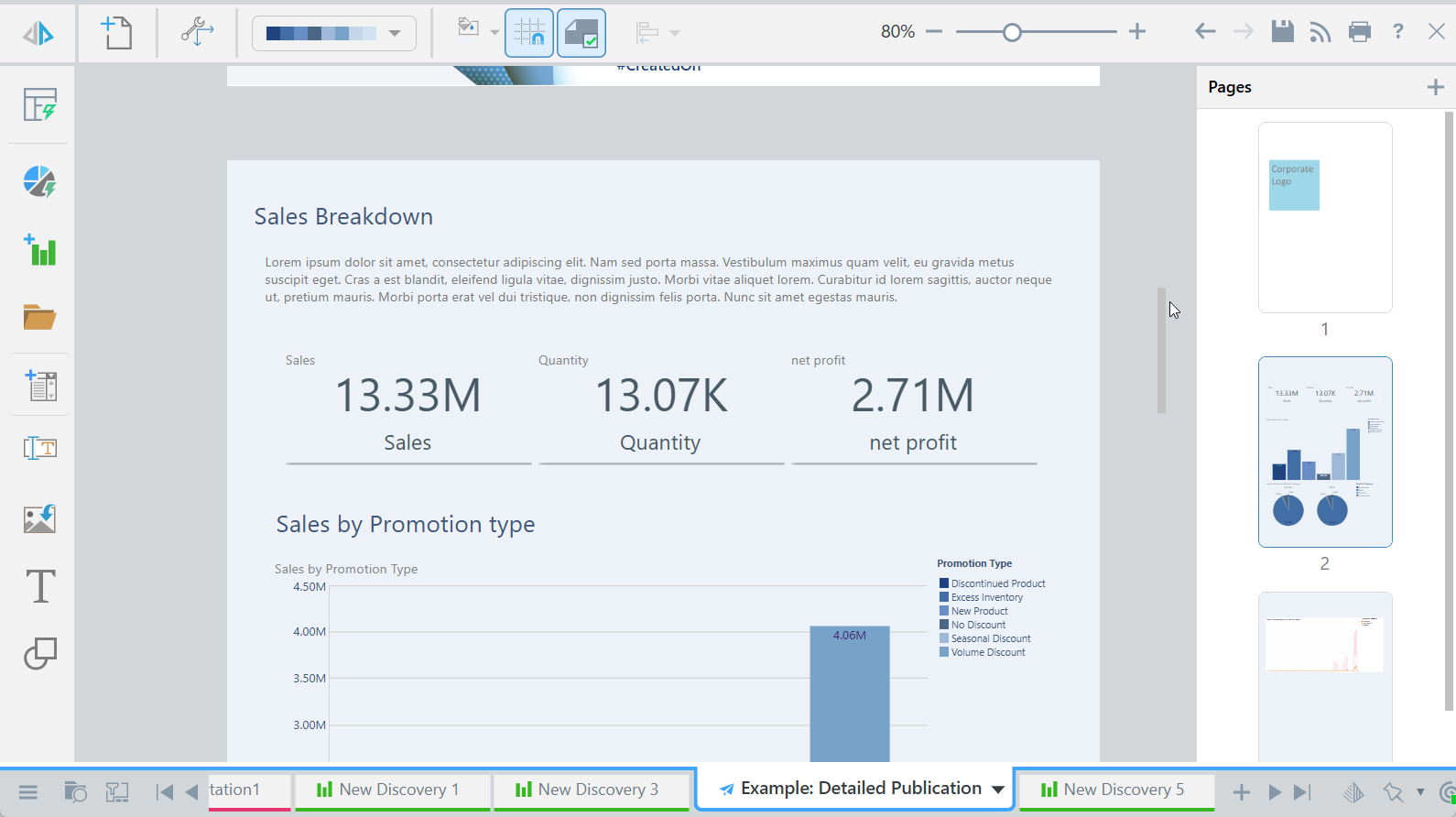The height and width of the screenshot is (817, 1456).
Task: Undo with the back arrow
Action: (1205, 32)
